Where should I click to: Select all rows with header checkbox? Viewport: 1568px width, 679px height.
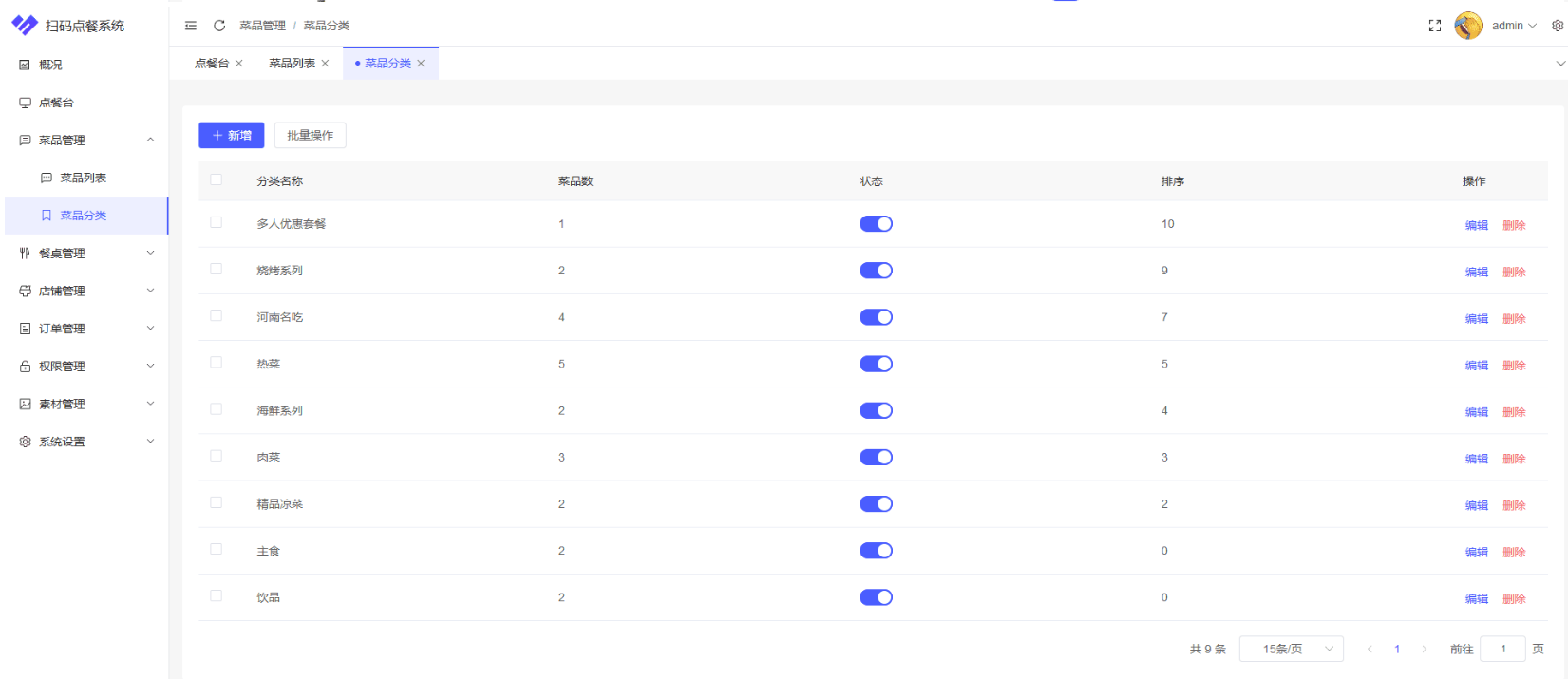pyautogui.click(x=217, y=179)
